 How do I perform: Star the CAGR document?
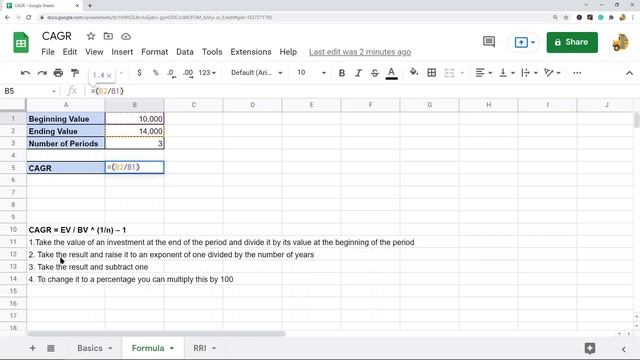[91, 36]
